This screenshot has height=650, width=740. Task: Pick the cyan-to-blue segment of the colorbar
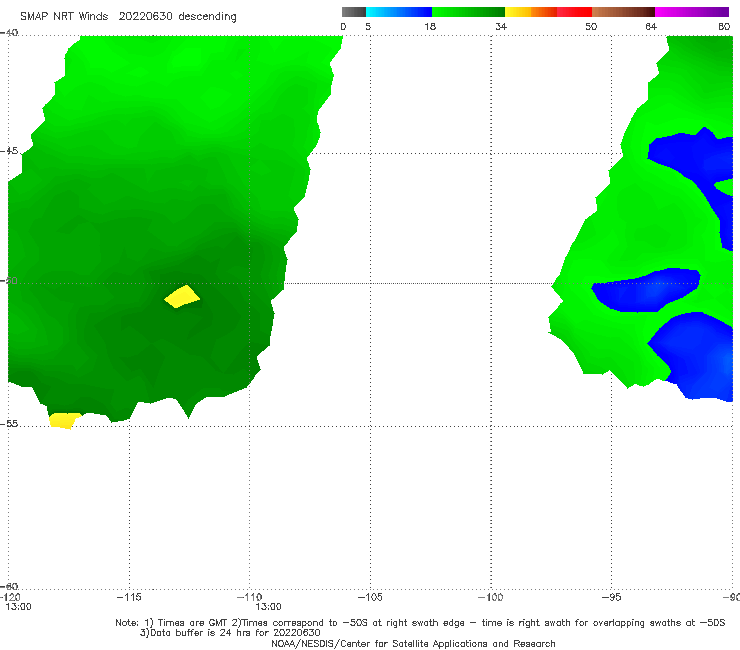point(399,12)
